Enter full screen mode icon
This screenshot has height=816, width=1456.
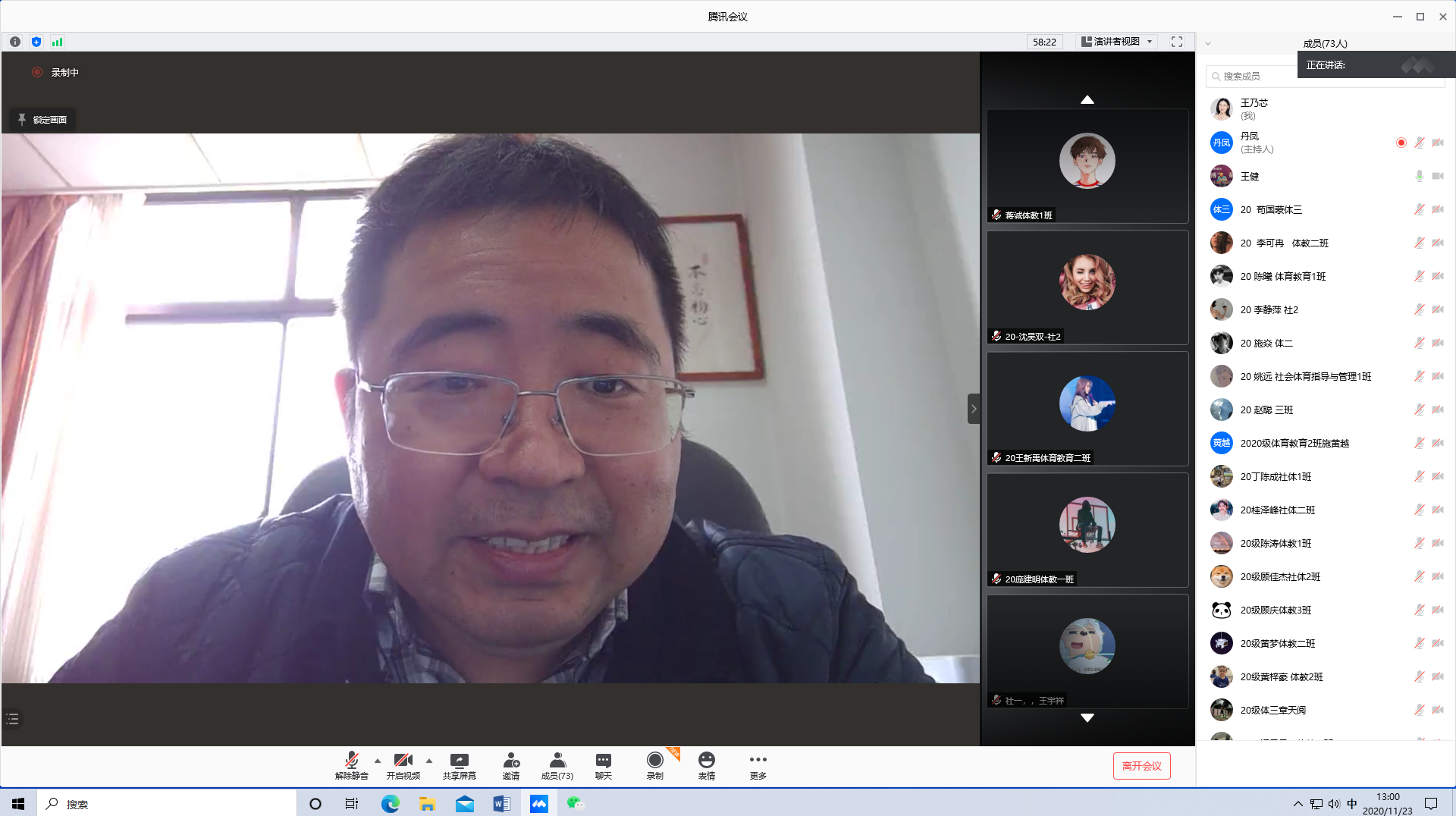coord(1177,42)
